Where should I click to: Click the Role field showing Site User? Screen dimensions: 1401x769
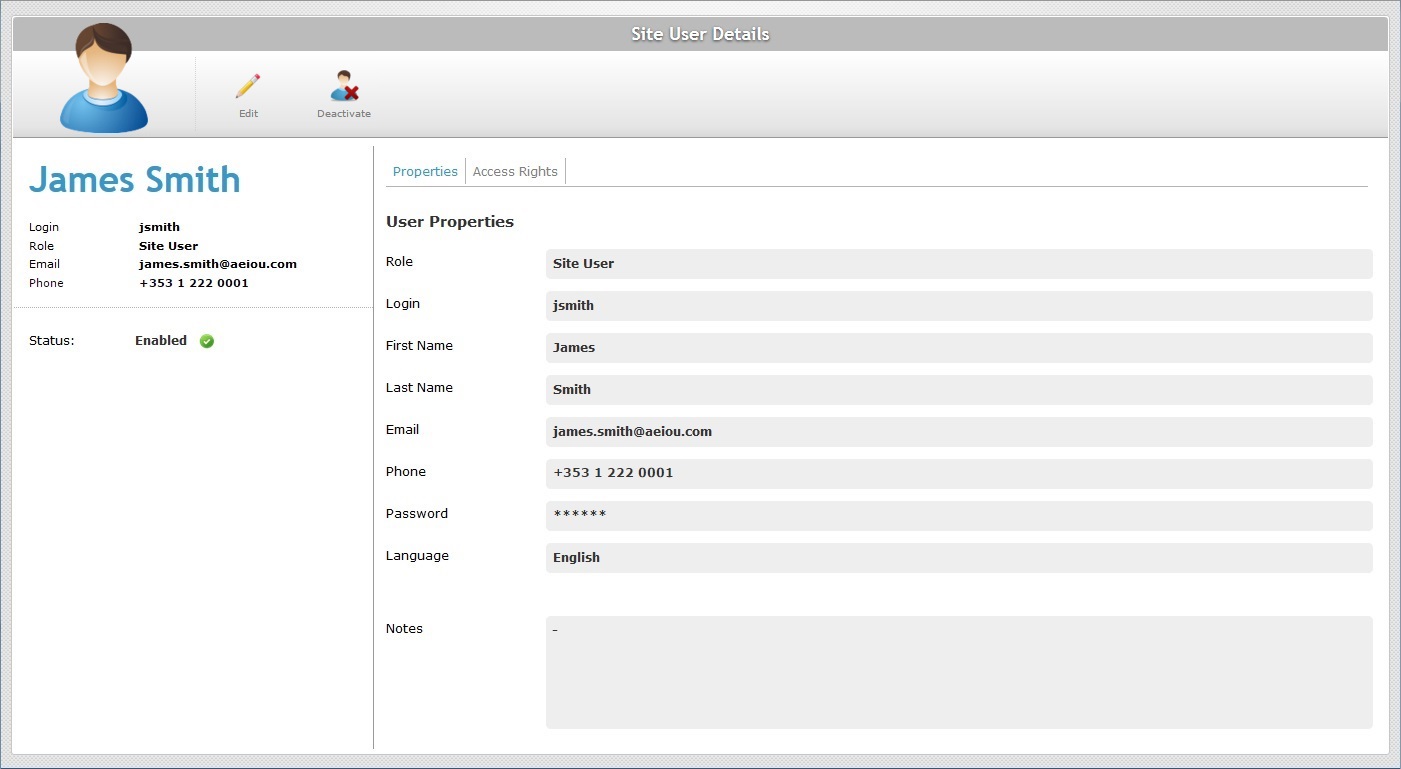tap(959, 264)
